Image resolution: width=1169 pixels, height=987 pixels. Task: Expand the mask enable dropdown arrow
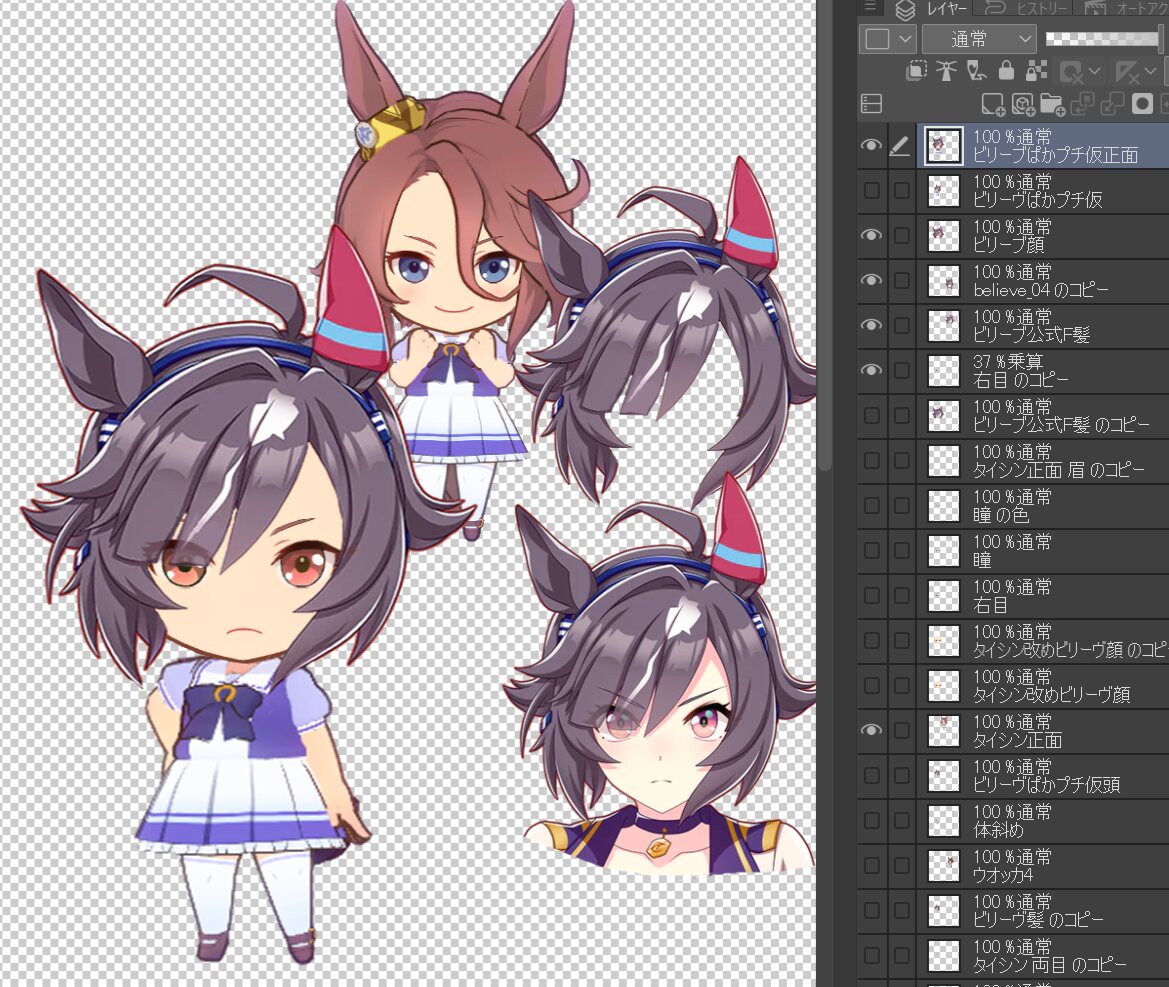(x=1095, y=71)
